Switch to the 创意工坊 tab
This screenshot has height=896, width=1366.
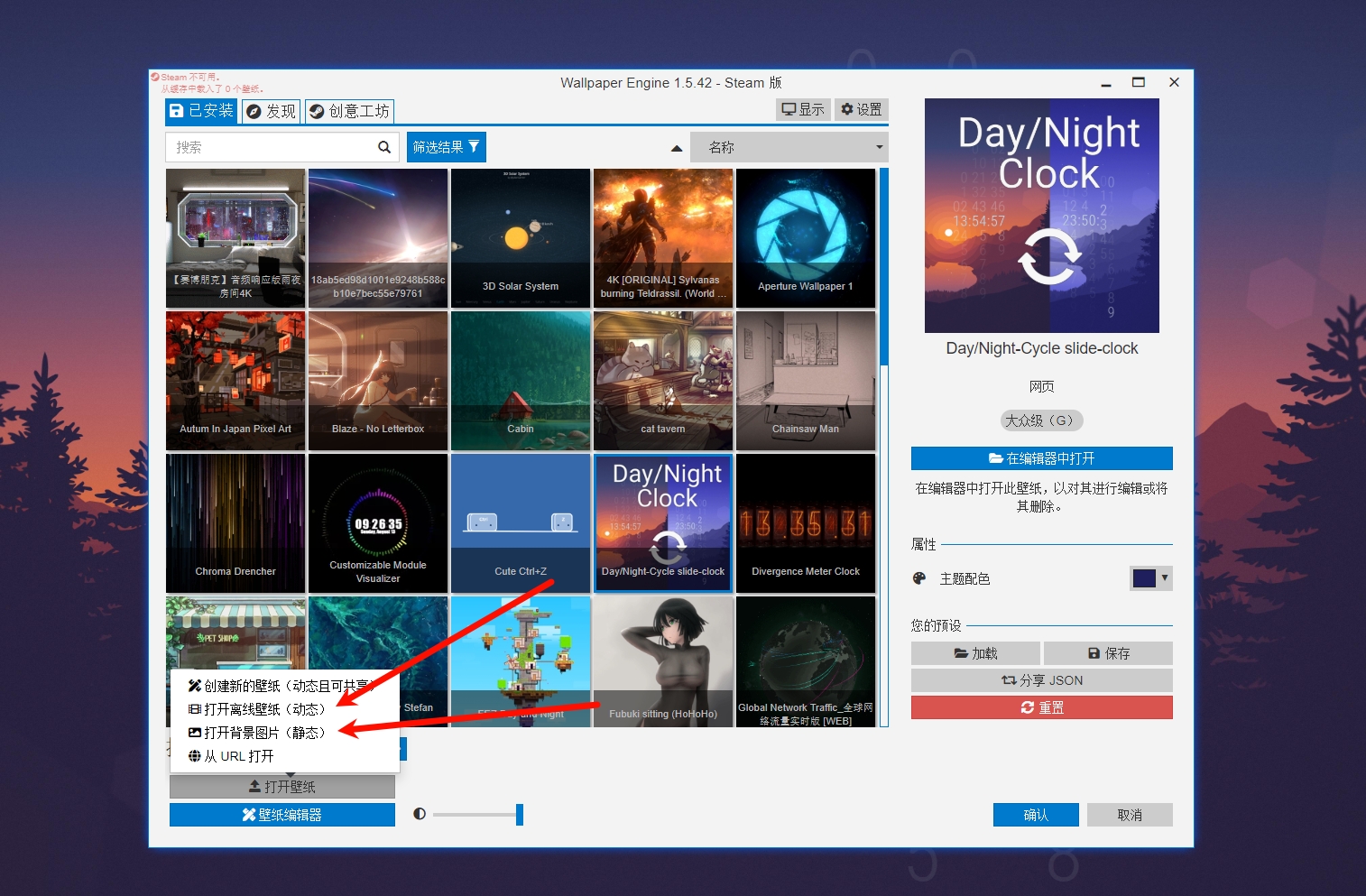click(349, 111)
